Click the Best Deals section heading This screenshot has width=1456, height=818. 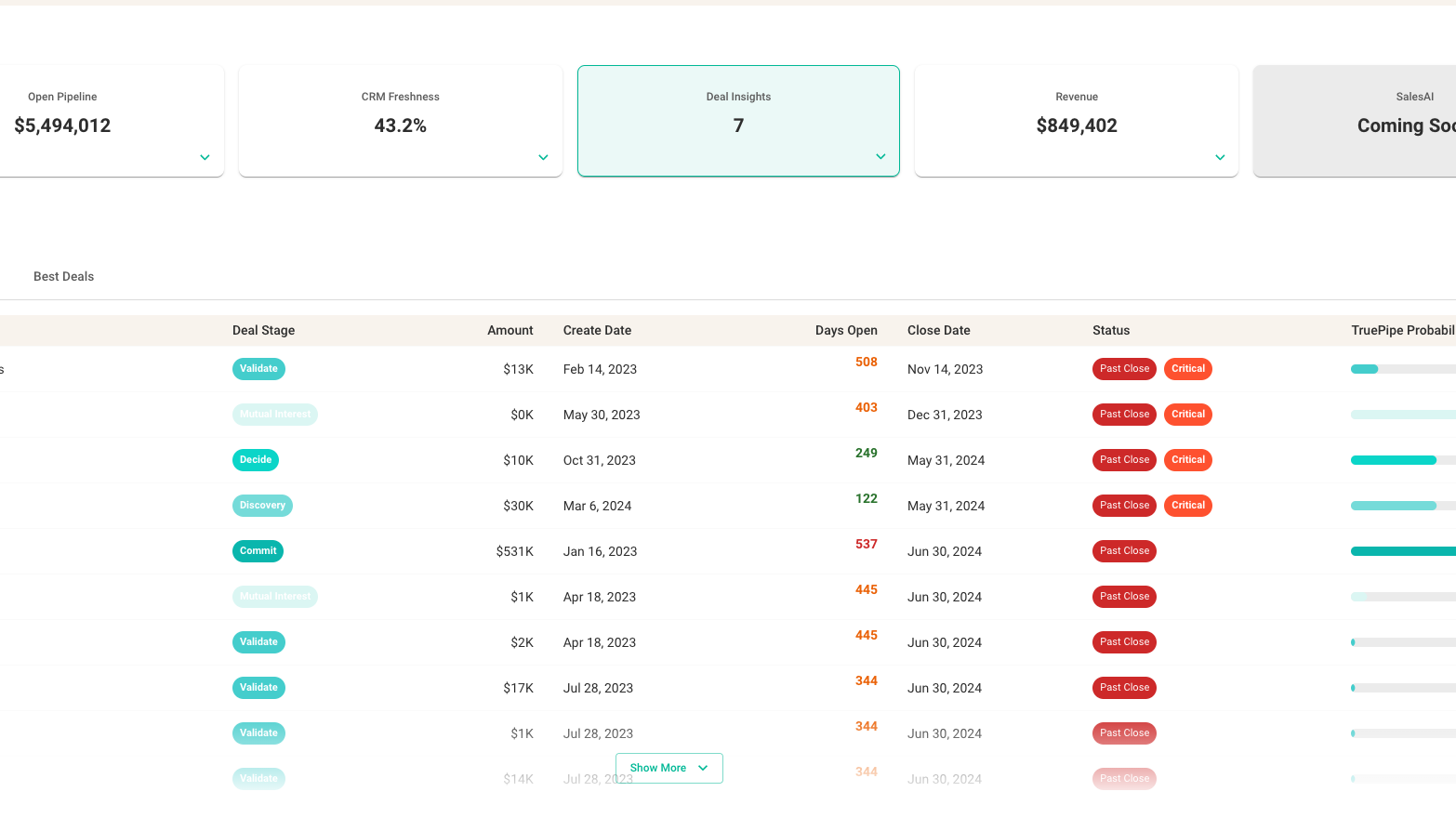tap(63, 276)
